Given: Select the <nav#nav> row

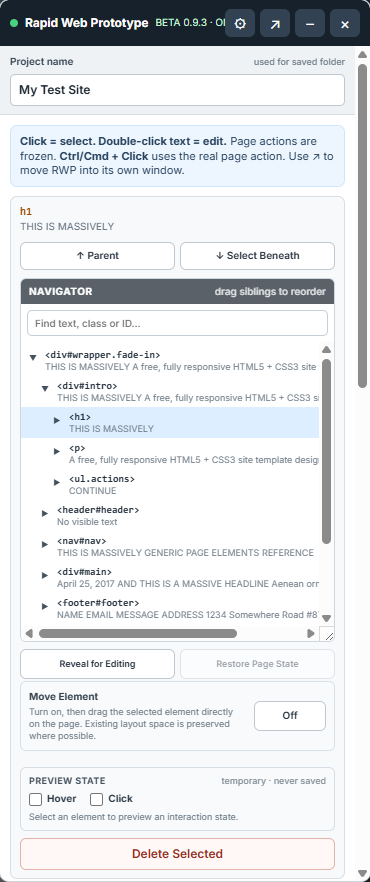Looking at the screenshot, I should pos(170,546).
